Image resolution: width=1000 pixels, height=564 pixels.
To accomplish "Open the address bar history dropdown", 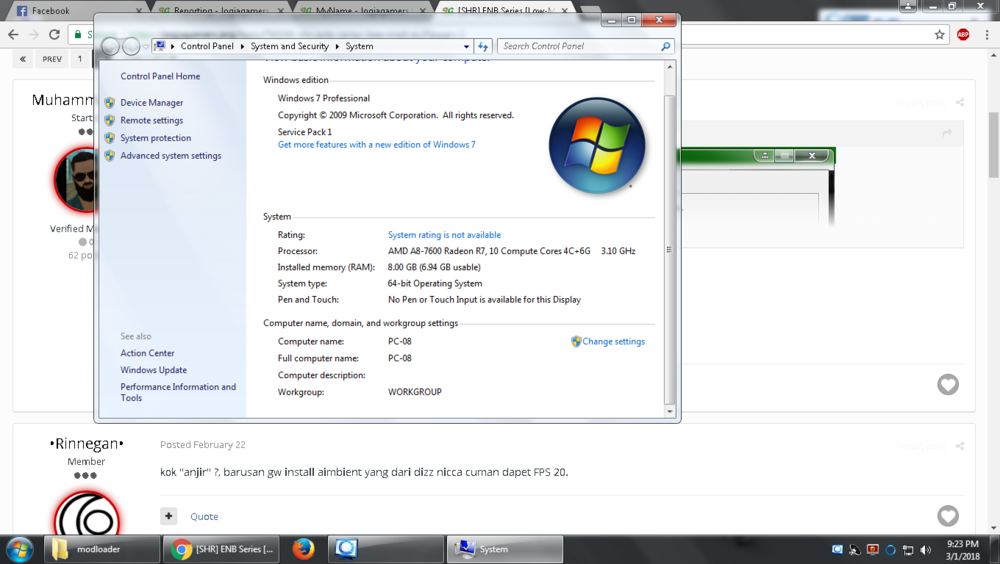I will click(x=466, y=46).
